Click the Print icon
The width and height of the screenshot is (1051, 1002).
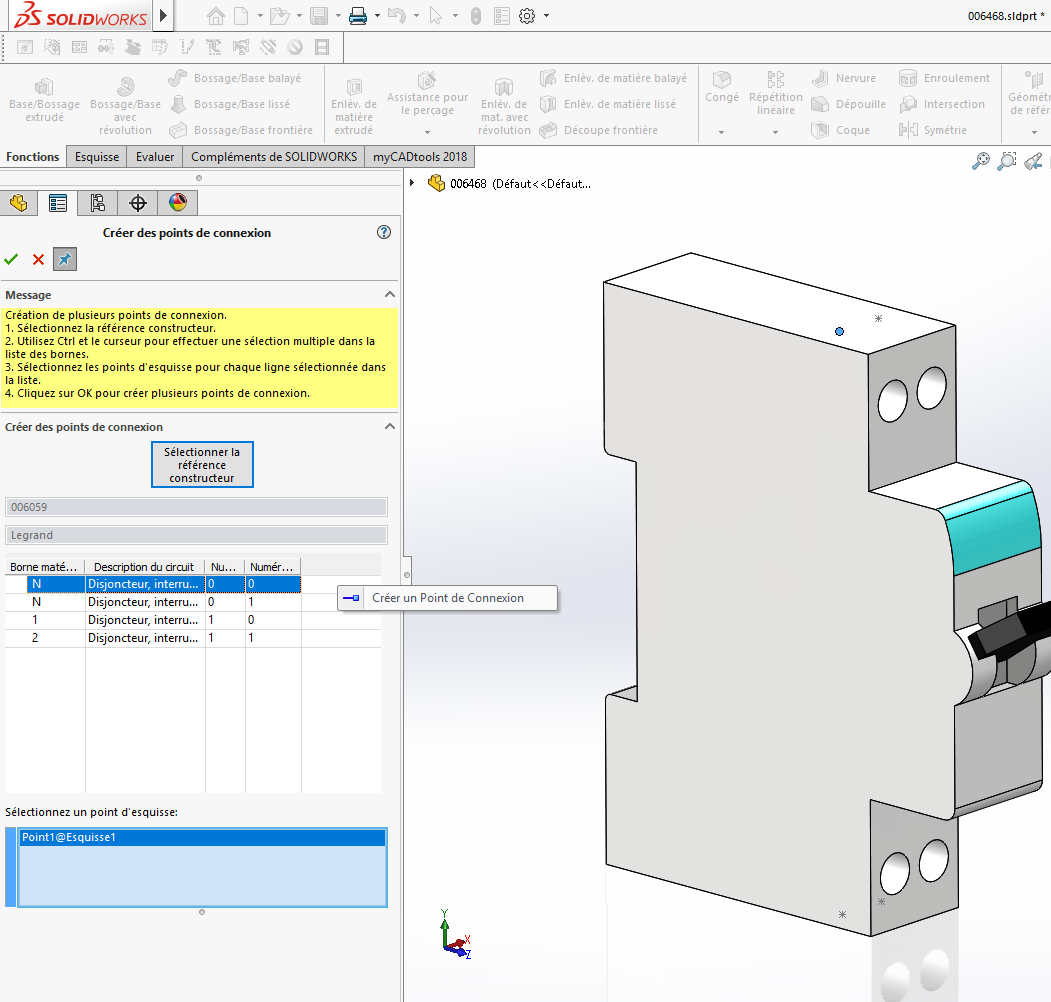click(359, 15)
